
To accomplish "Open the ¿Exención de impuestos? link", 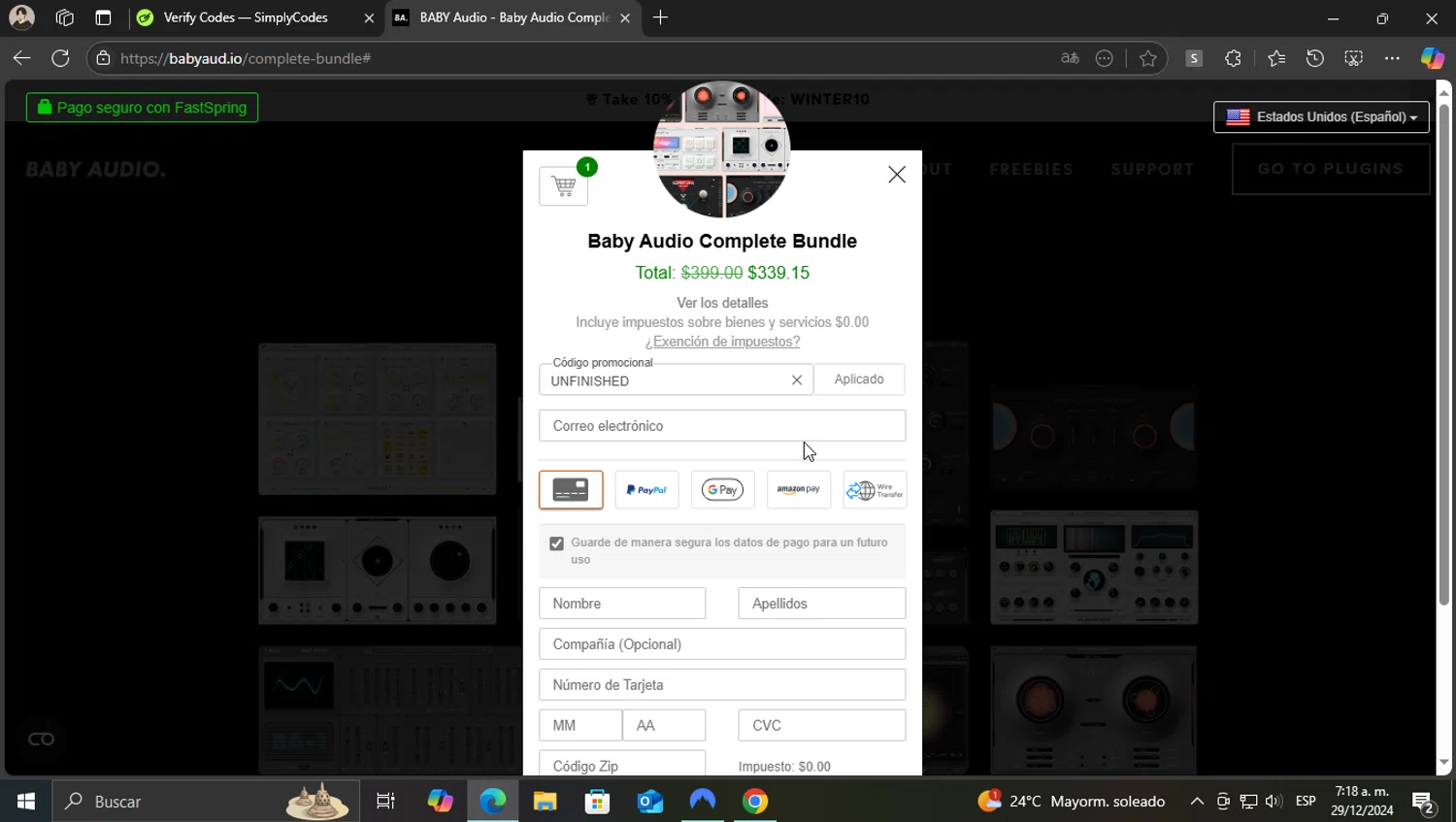I will click(x=722, y=342).
